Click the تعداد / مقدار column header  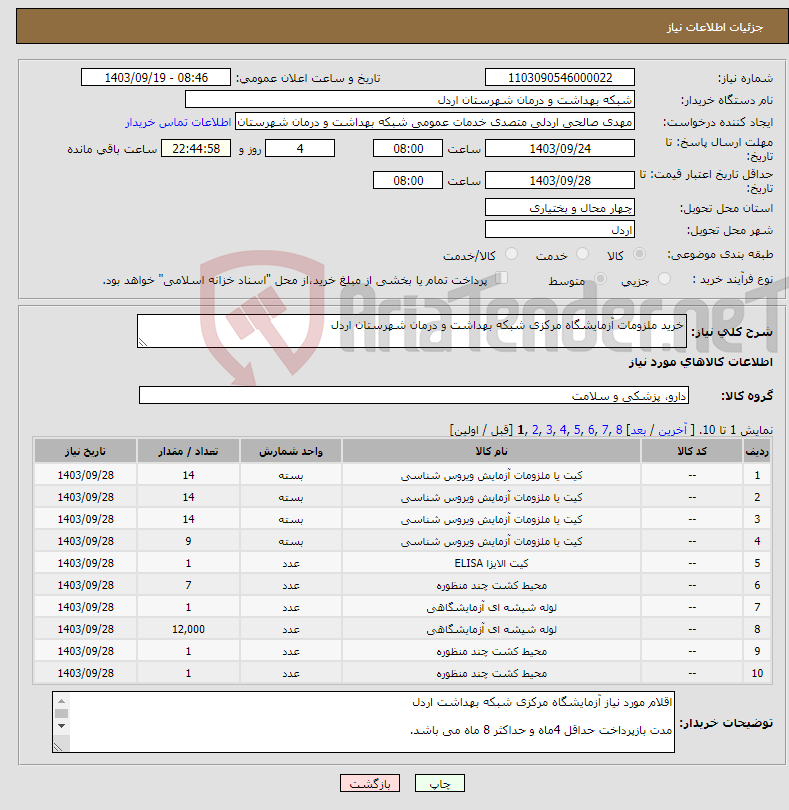tap(188, 451)
